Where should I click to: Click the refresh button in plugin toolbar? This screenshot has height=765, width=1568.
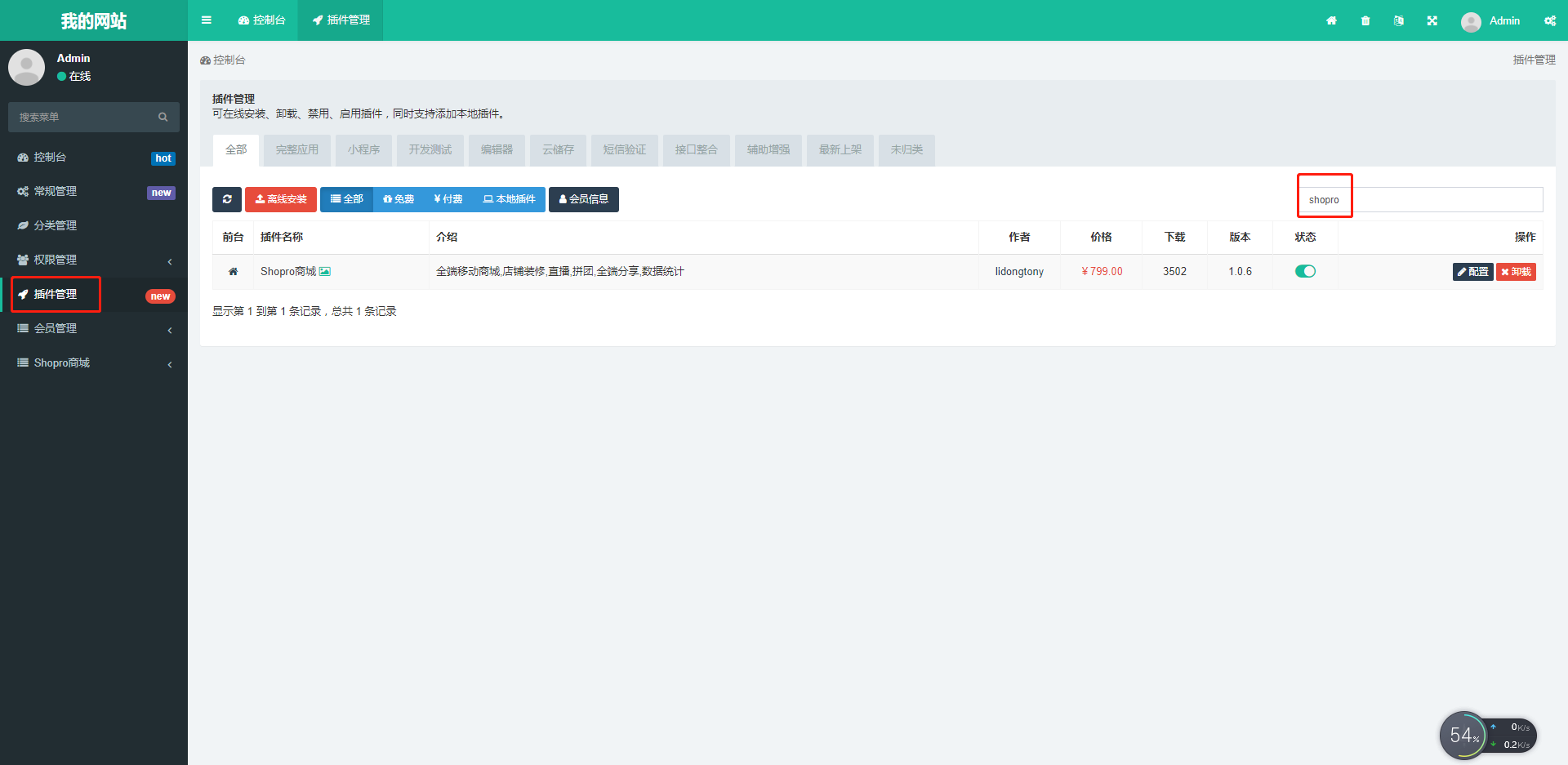[227, 199]
